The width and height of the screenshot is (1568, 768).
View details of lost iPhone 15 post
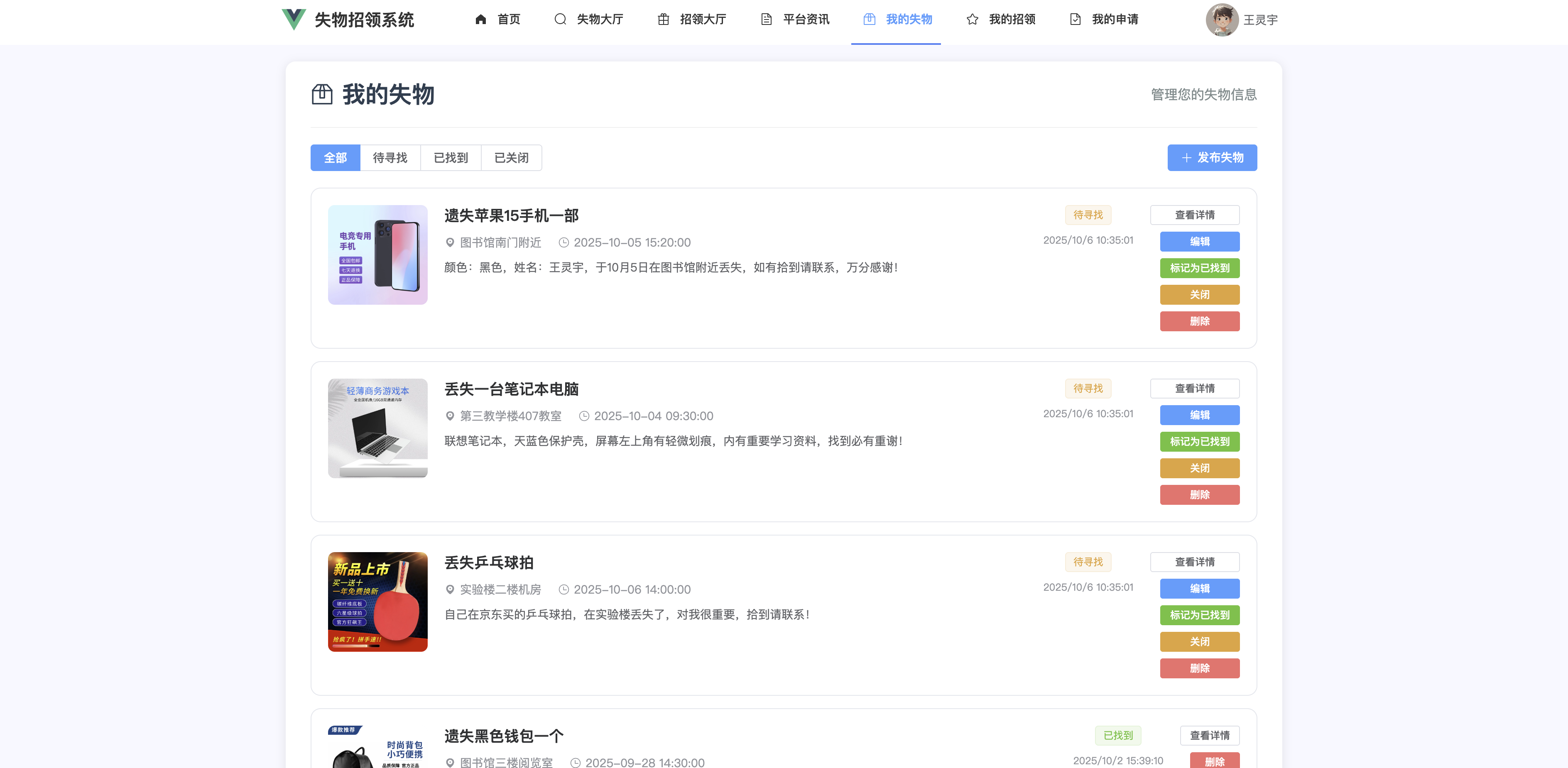coord(1194,215)
